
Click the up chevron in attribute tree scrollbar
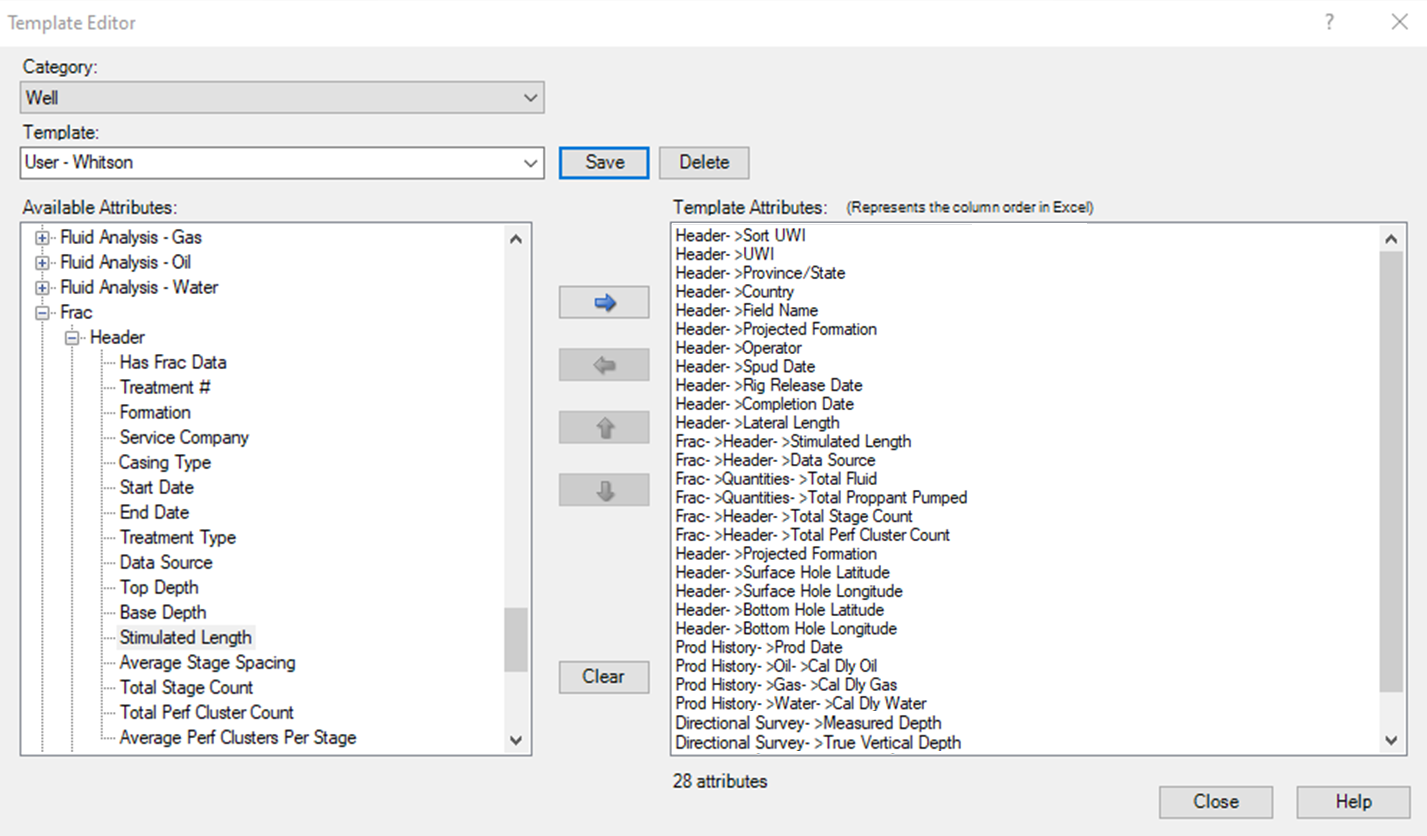tap(515, 238)
